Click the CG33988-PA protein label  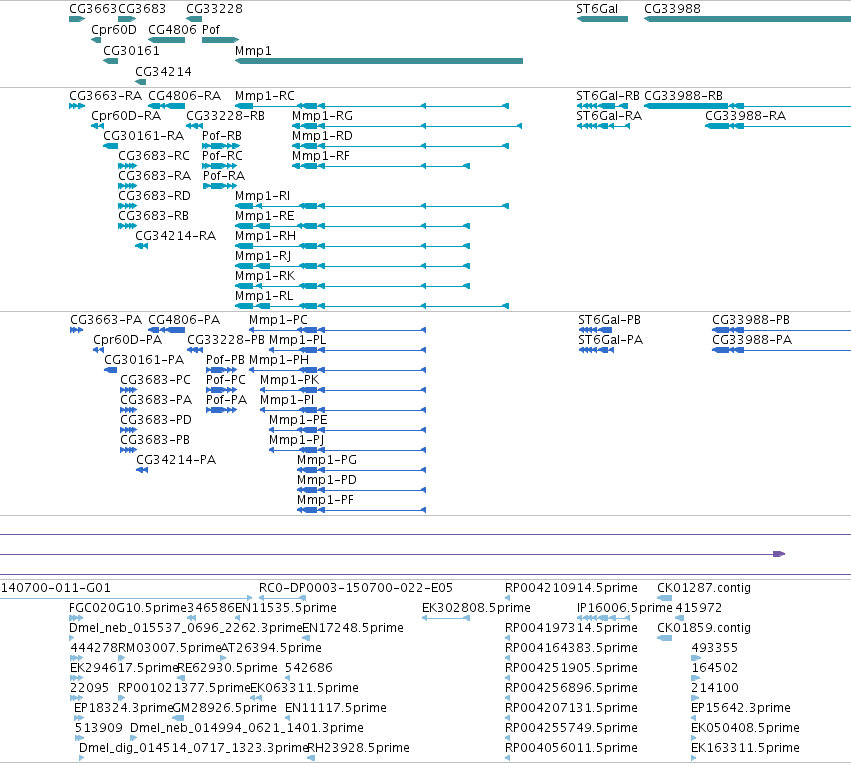(752, 340)
